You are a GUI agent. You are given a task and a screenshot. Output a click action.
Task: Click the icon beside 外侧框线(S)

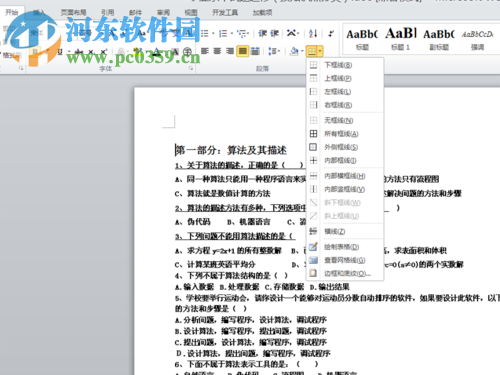tap(313, 147)
